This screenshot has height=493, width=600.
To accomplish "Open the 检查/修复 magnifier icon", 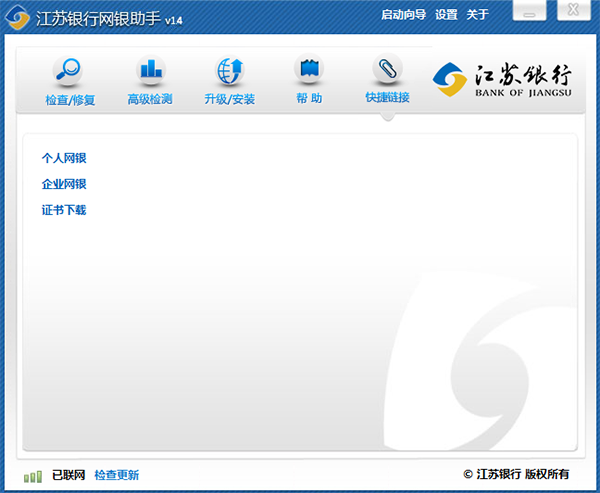I will click(67, 70).
